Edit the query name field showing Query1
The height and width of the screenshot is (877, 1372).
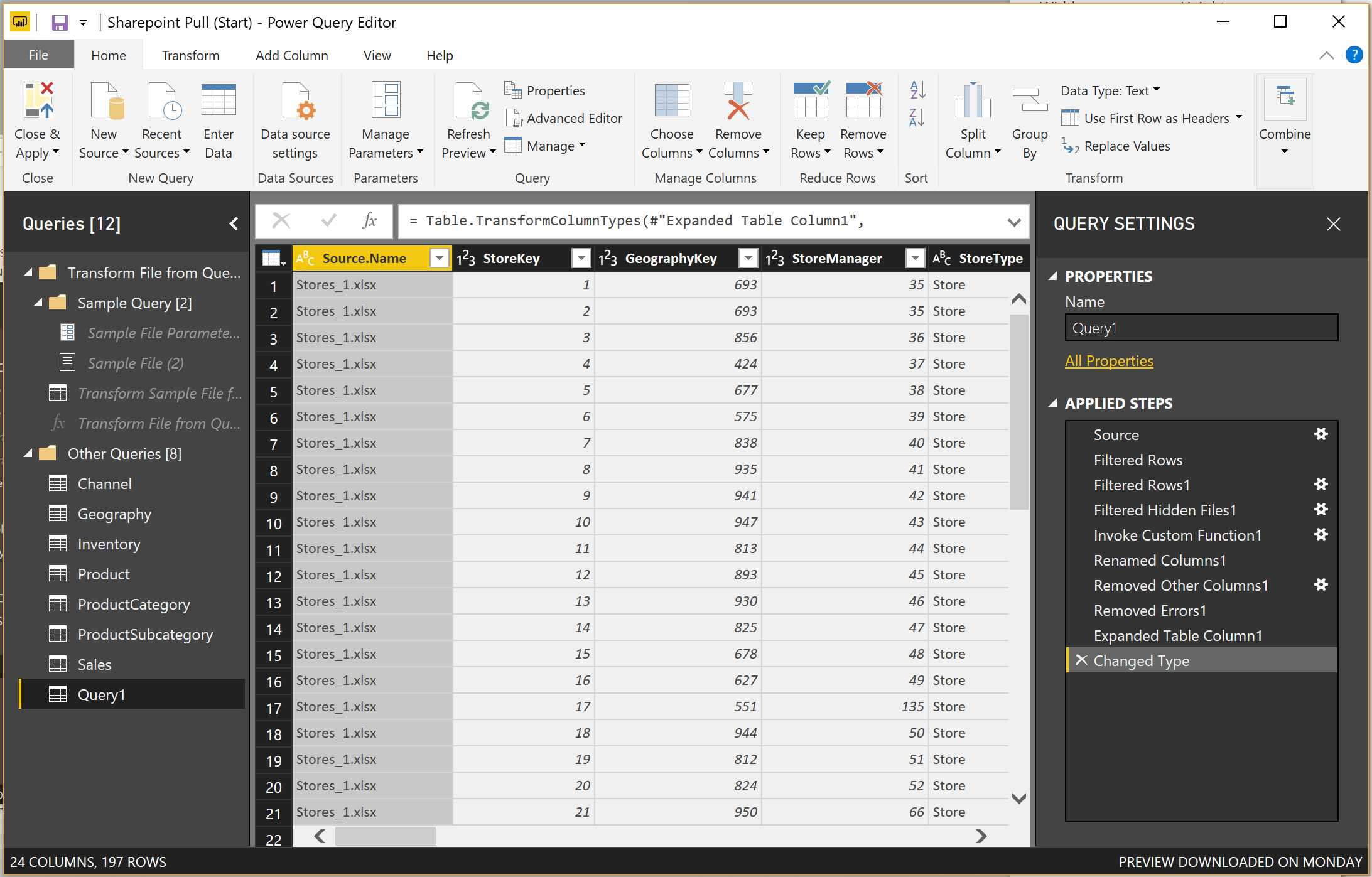(1200, 327)
